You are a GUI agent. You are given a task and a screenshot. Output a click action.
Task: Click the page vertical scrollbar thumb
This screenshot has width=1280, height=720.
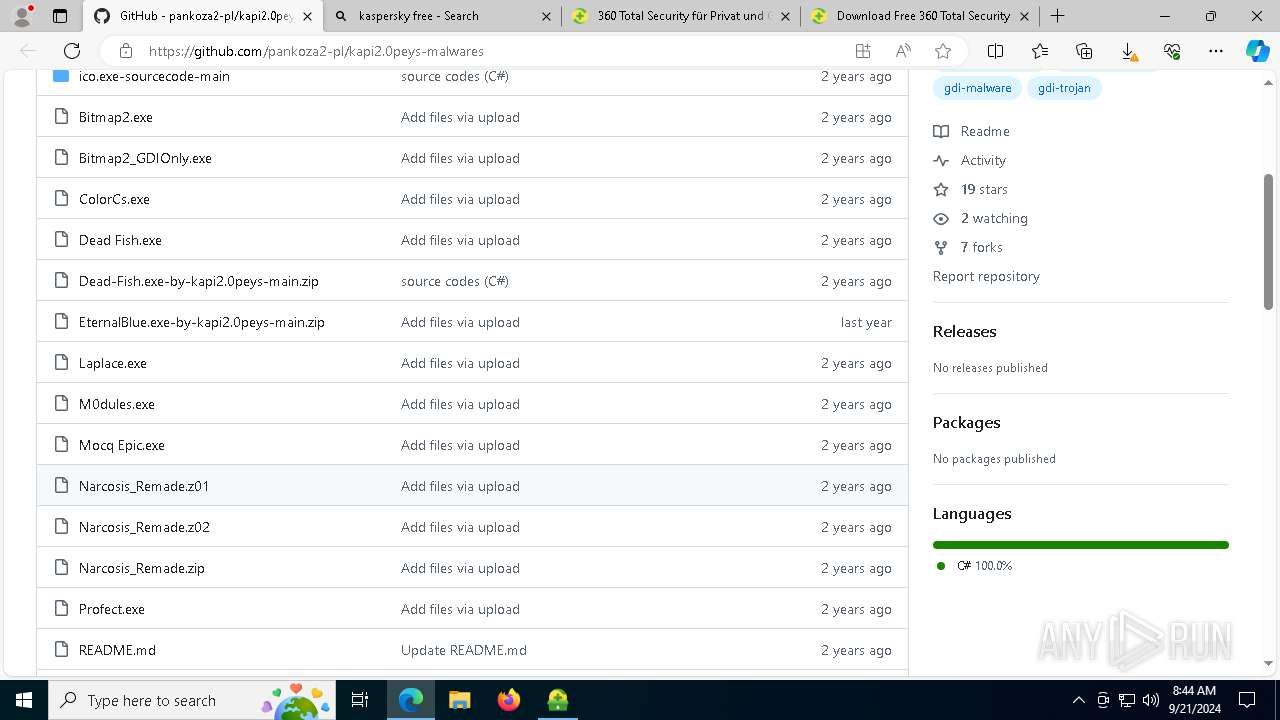pyautogui.click(x=1268, y=242)
